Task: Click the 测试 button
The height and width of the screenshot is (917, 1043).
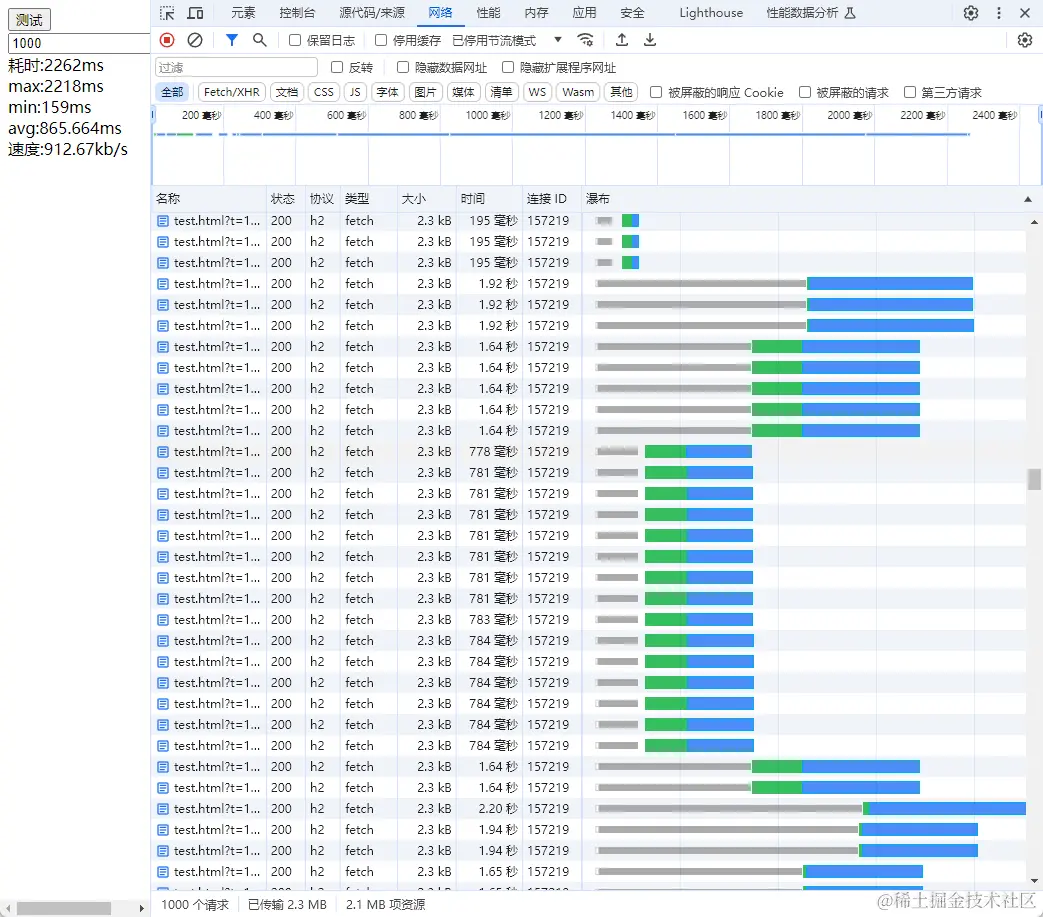Action: 29,20
